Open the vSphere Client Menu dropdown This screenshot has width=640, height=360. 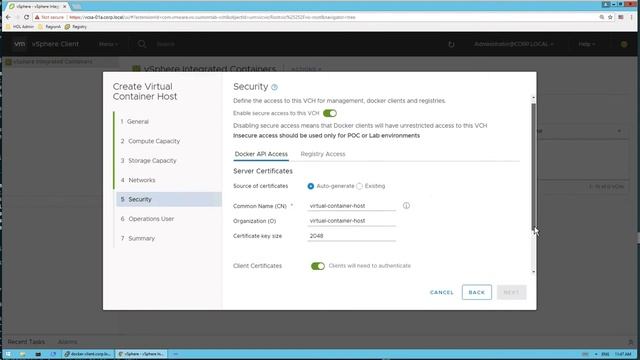pos(109,44)
